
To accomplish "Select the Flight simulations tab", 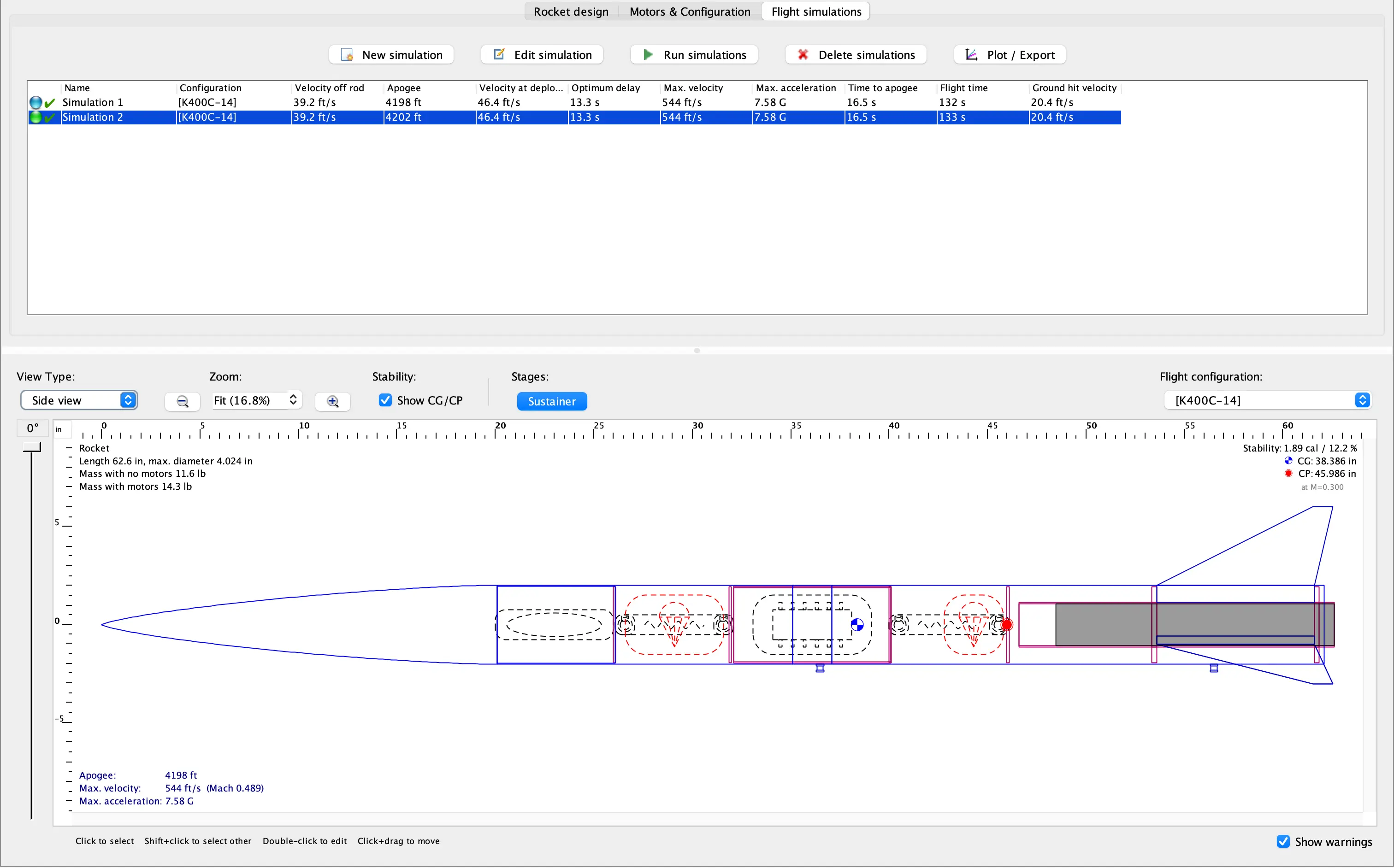I will [815, 12].
